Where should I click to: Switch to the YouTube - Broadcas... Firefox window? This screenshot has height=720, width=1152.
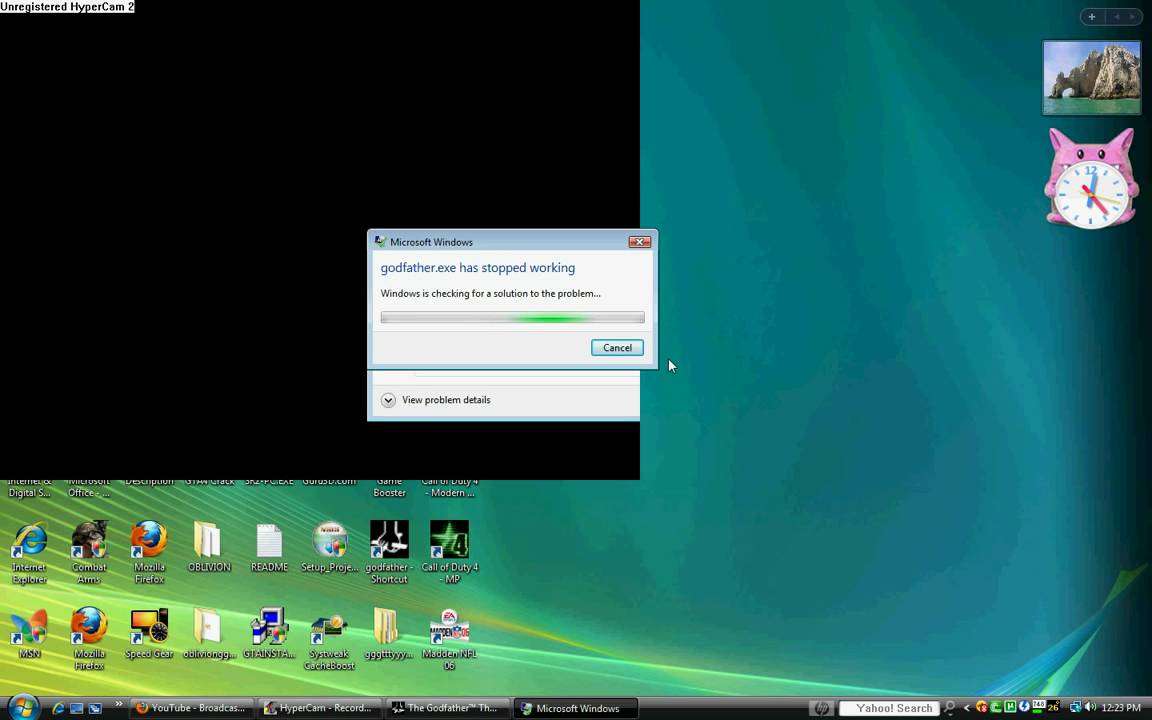pos(192,708)
